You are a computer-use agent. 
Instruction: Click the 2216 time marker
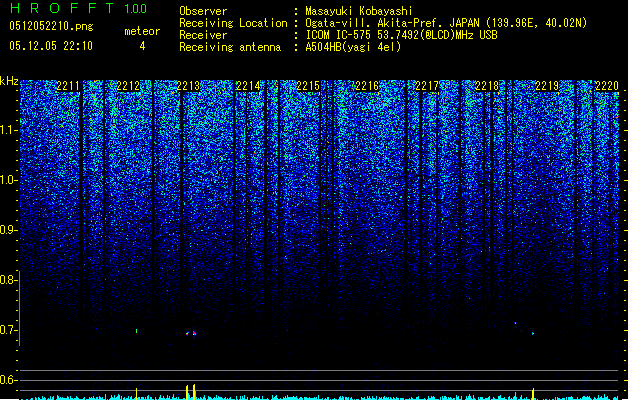(x=367, y=86)
